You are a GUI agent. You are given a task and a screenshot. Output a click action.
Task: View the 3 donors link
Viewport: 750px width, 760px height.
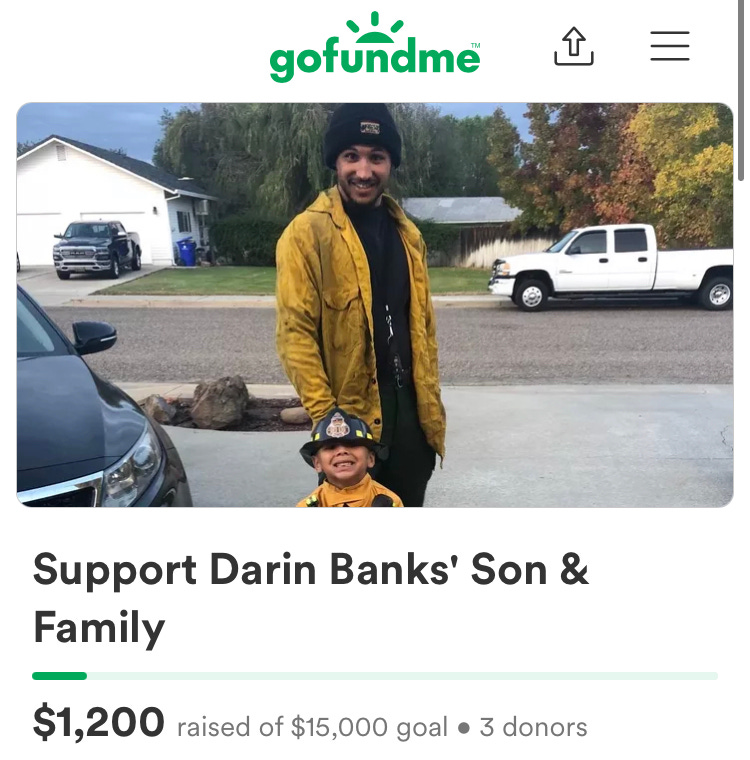533,727
